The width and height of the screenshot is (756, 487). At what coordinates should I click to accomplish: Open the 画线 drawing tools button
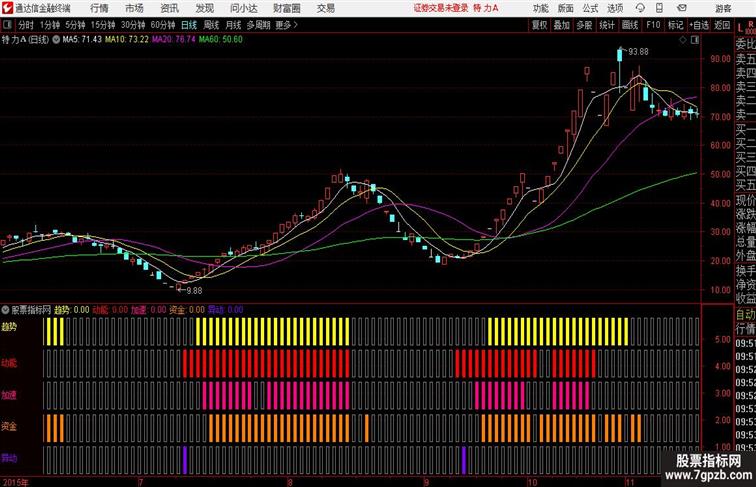pos(630,25)
